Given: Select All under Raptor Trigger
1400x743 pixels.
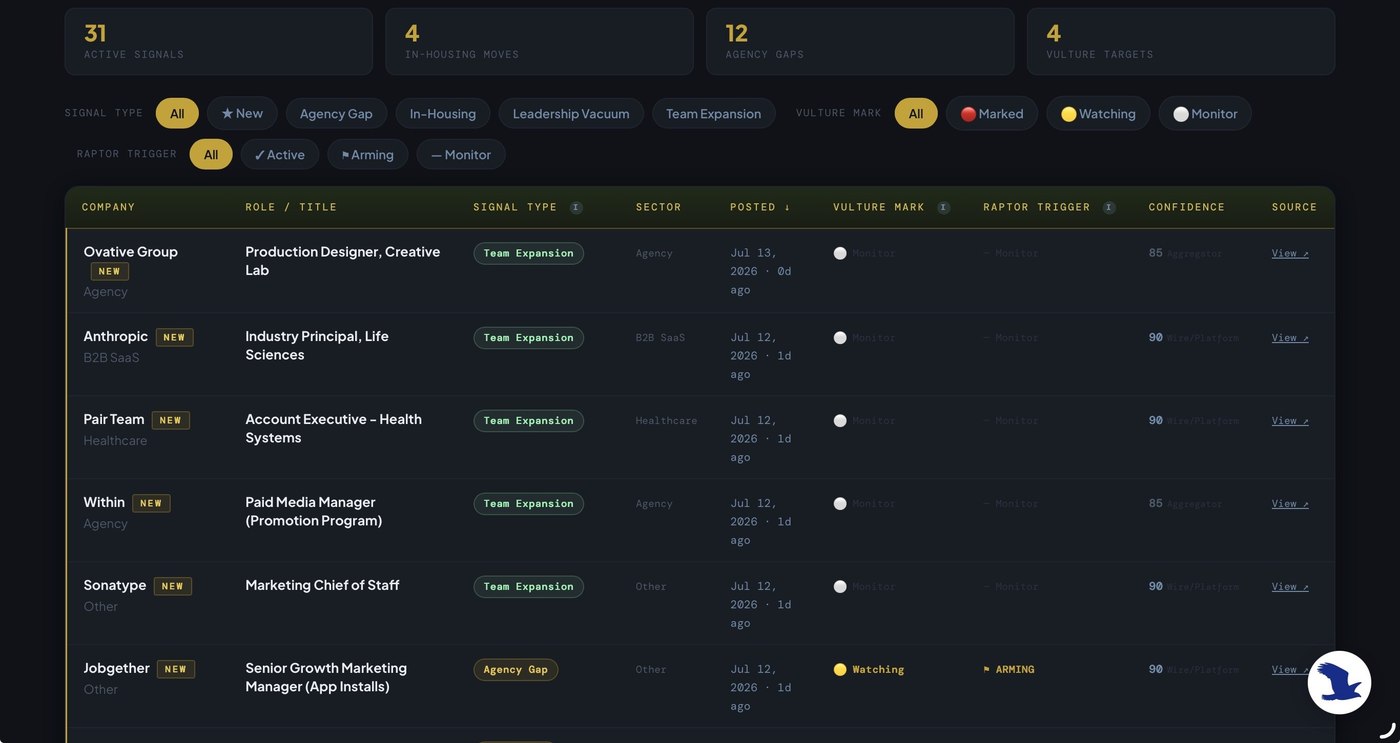Looking at the screenshot, I should tap(211, 154).
